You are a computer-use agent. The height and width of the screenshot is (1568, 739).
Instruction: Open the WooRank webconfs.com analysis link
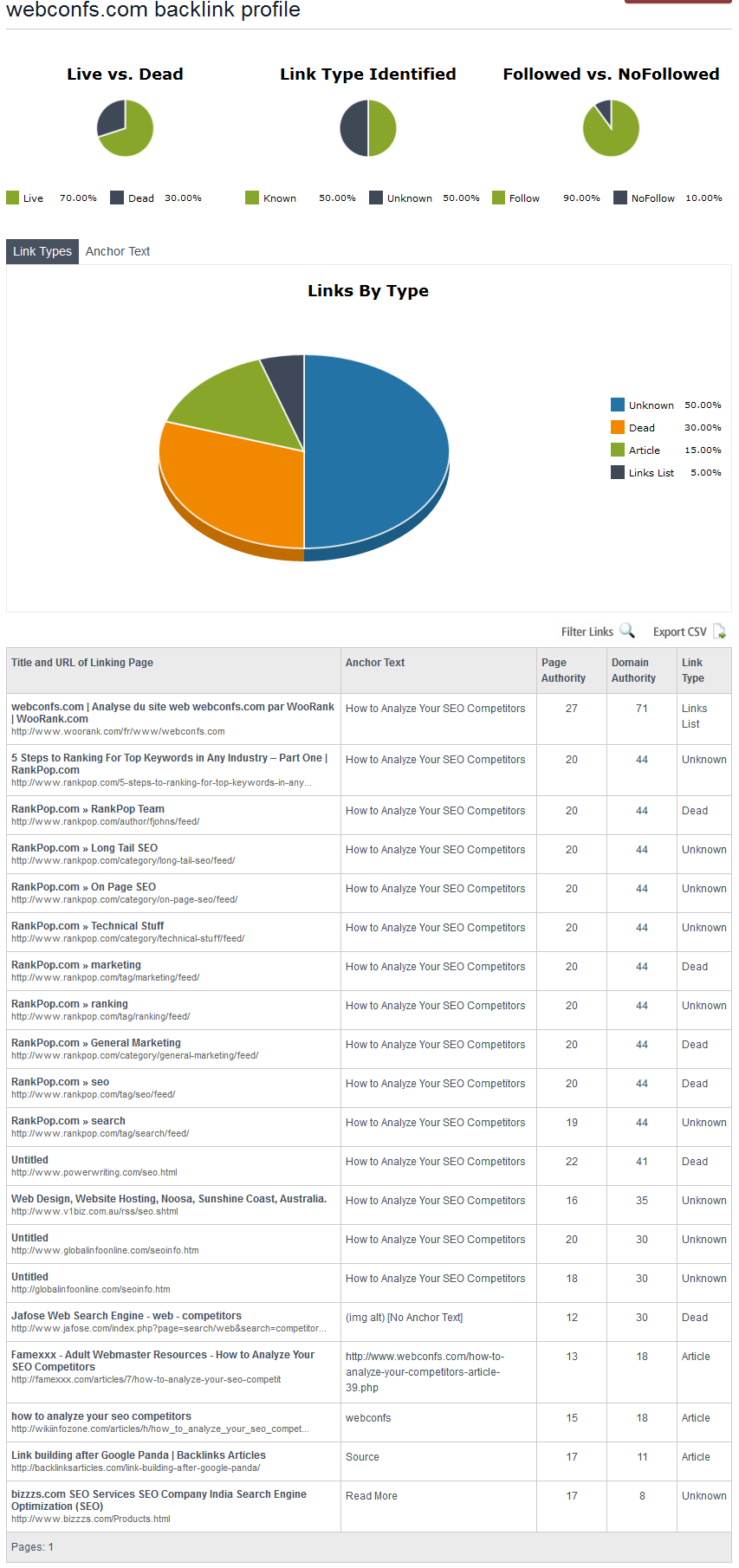(172, 713)
